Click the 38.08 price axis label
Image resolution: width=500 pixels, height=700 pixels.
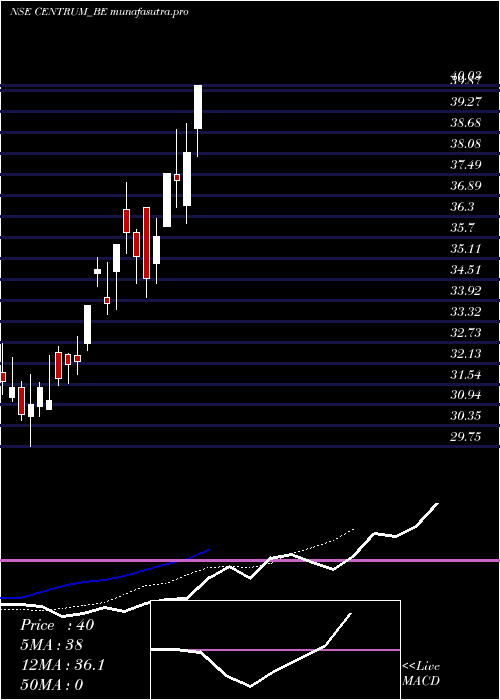(x=466, y=144)
